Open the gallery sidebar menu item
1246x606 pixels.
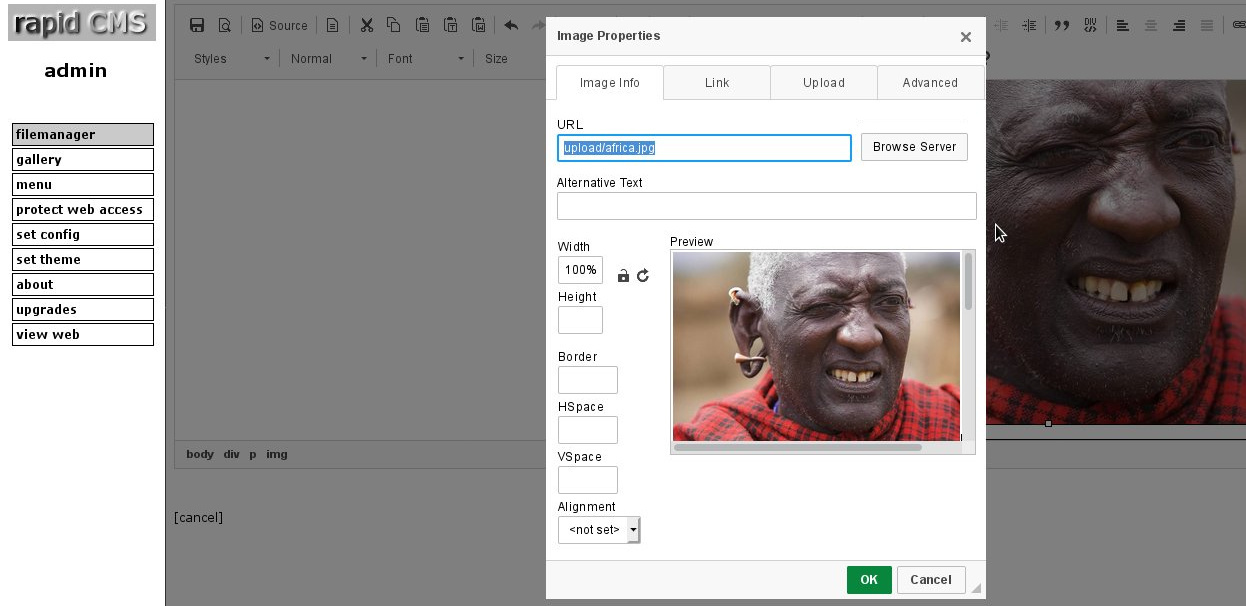[83, 160]
